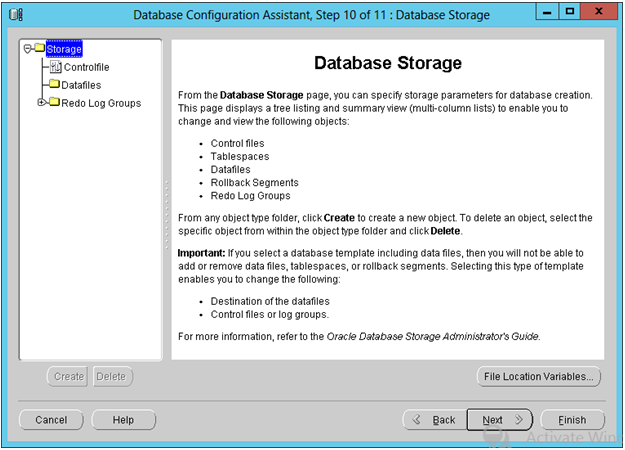Select the Redo Log Groups tree item
Image resolution: width=625 pixels, height=450 pixels.
pos(101,103)
